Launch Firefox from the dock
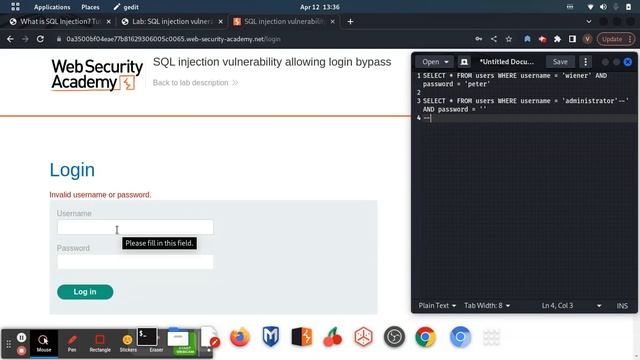 [x=240, y=337]
